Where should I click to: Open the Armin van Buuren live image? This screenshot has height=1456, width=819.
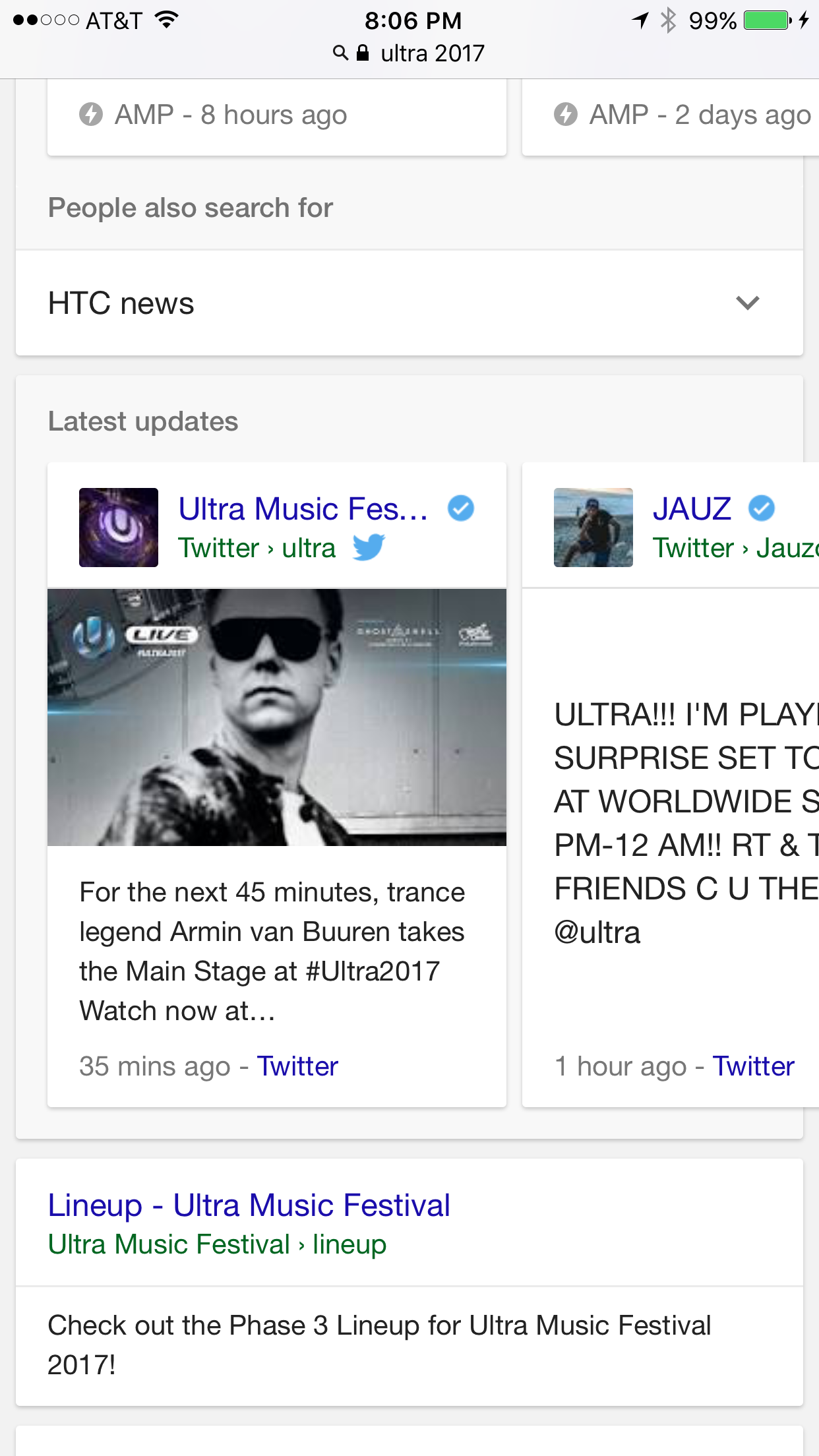[x=277, y=717]
